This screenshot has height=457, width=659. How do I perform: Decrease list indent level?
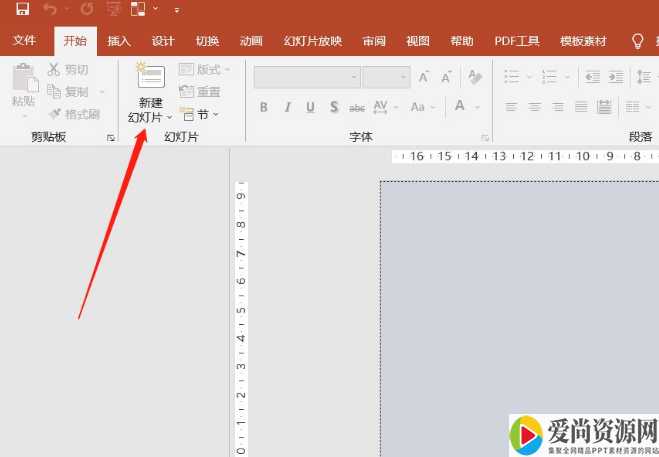(593, 77)
